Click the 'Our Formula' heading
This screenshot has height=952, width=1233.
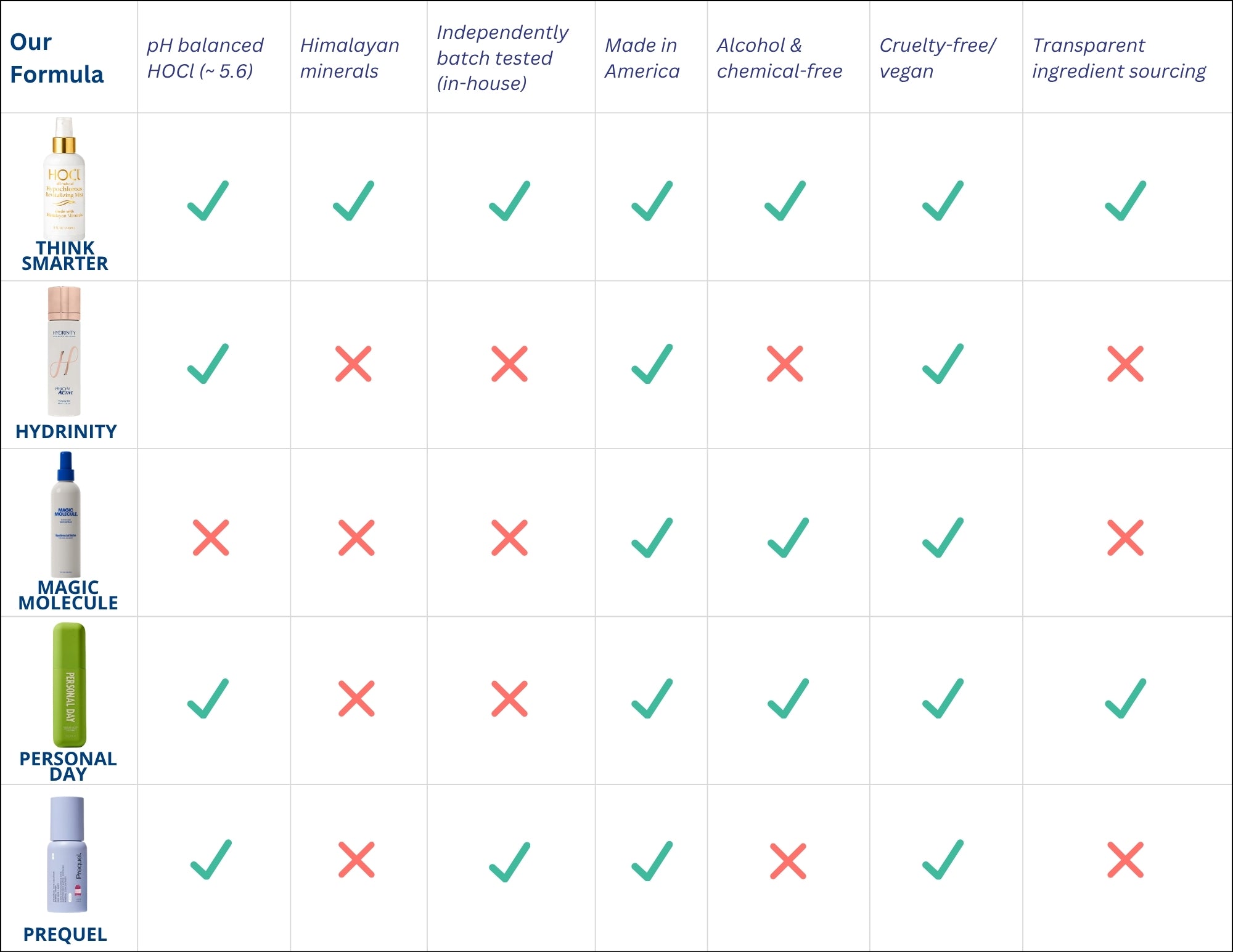57,58
